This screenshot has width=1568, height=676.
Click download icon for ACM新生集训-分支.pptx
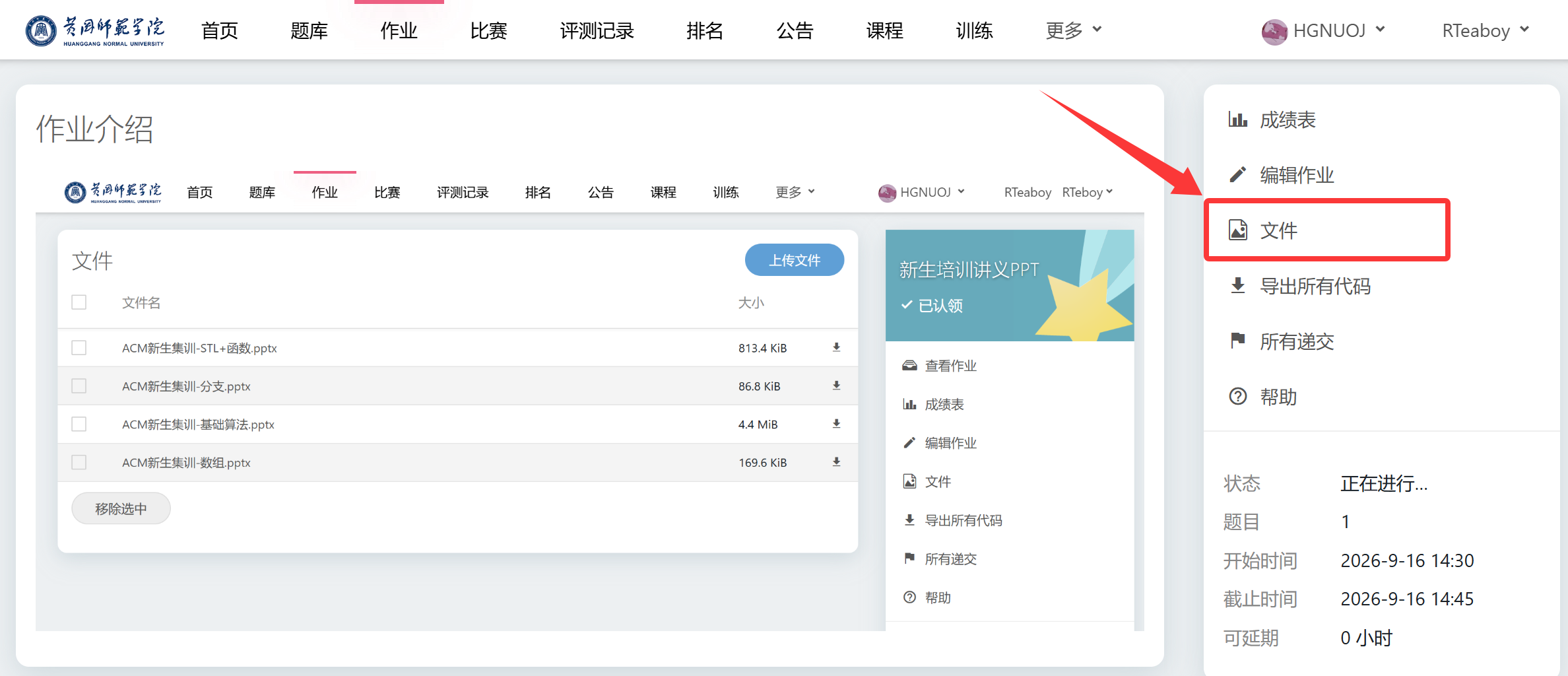836,386
